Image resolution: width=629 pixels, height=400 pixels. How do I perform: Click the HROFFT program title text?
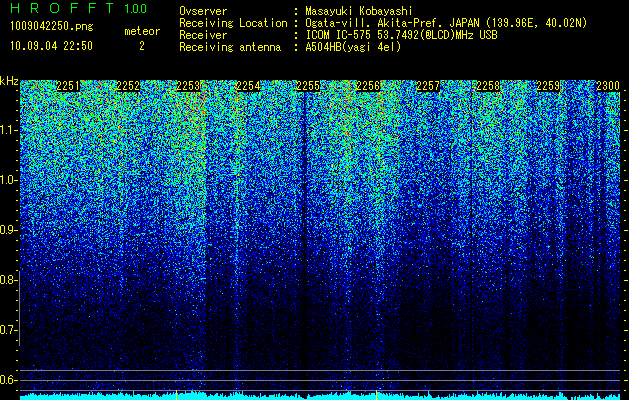[x=62, y=8]
